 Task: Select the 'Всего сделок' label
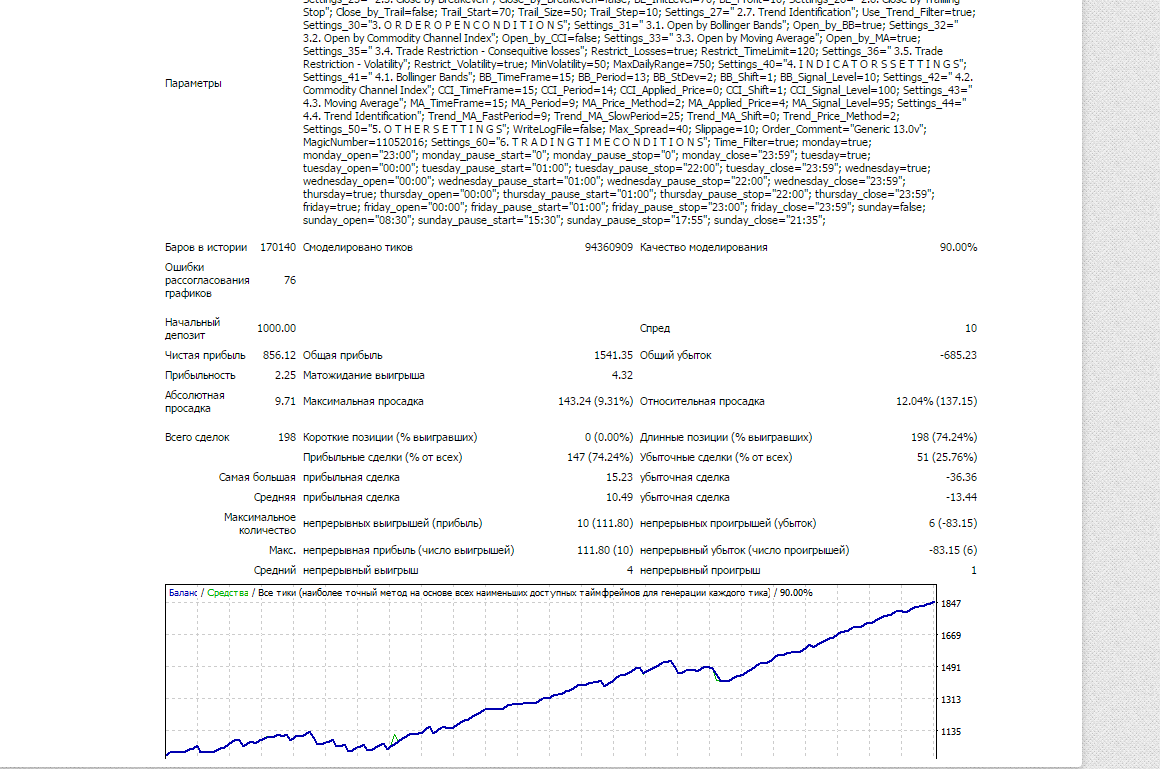point(197,437)
